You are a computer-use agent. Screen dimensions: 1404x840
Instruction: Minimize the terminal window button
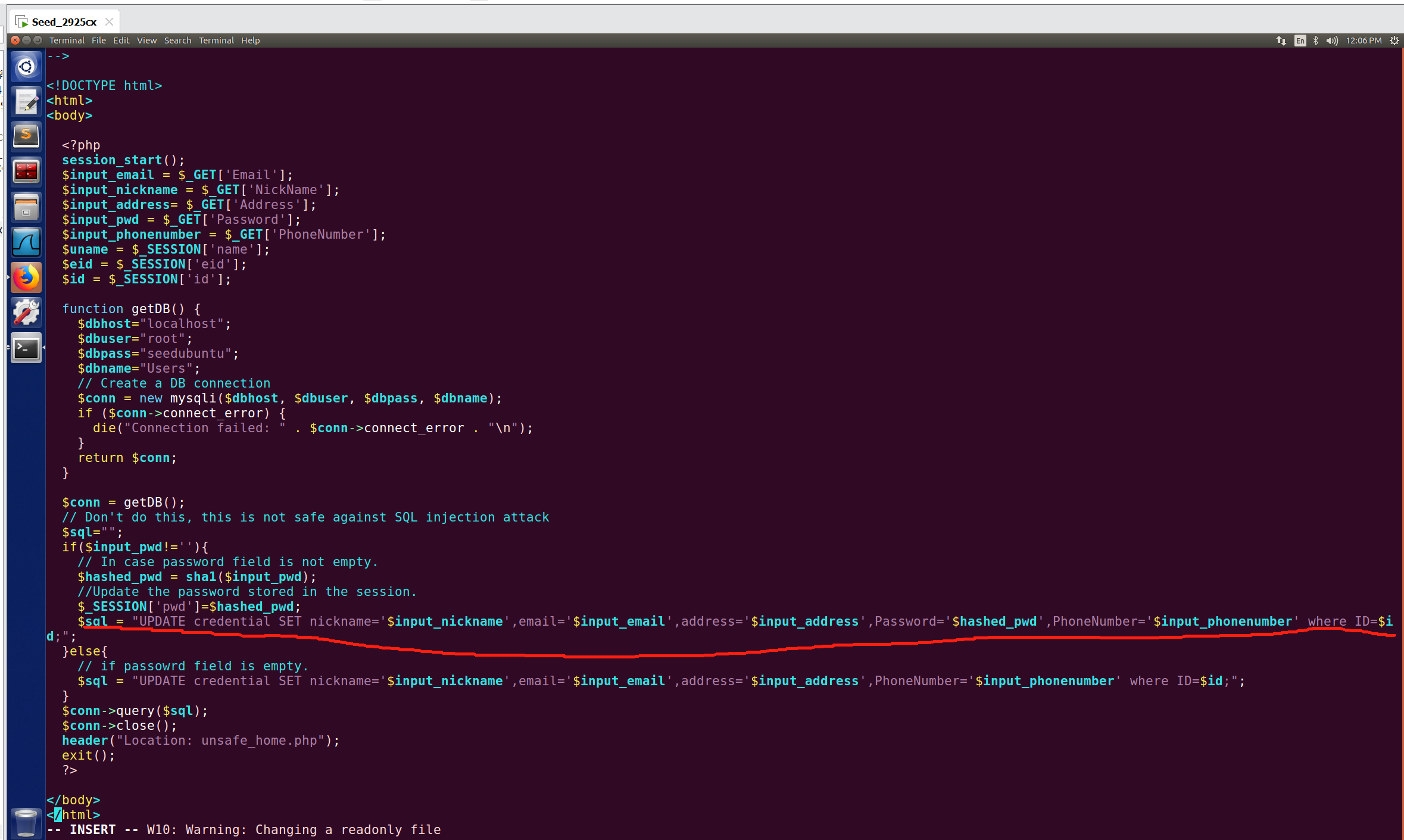click(26, 40)
